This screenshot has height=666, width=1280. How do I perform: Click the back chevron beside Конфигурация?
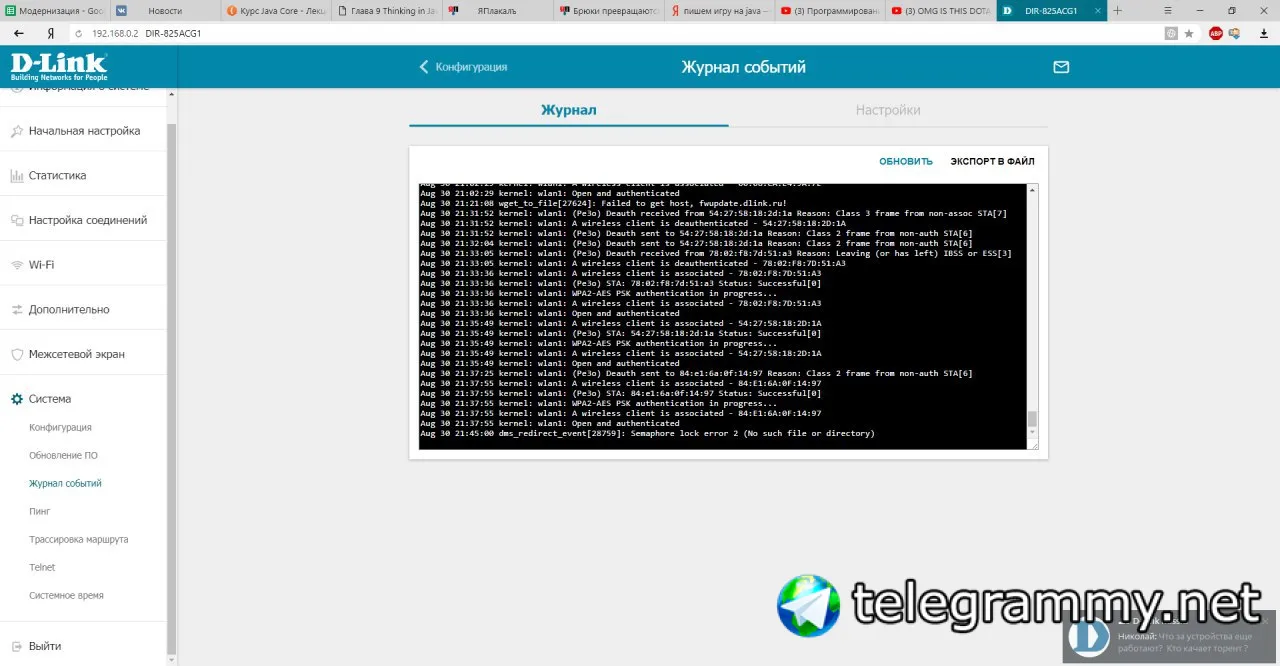(x=424, y=67)
